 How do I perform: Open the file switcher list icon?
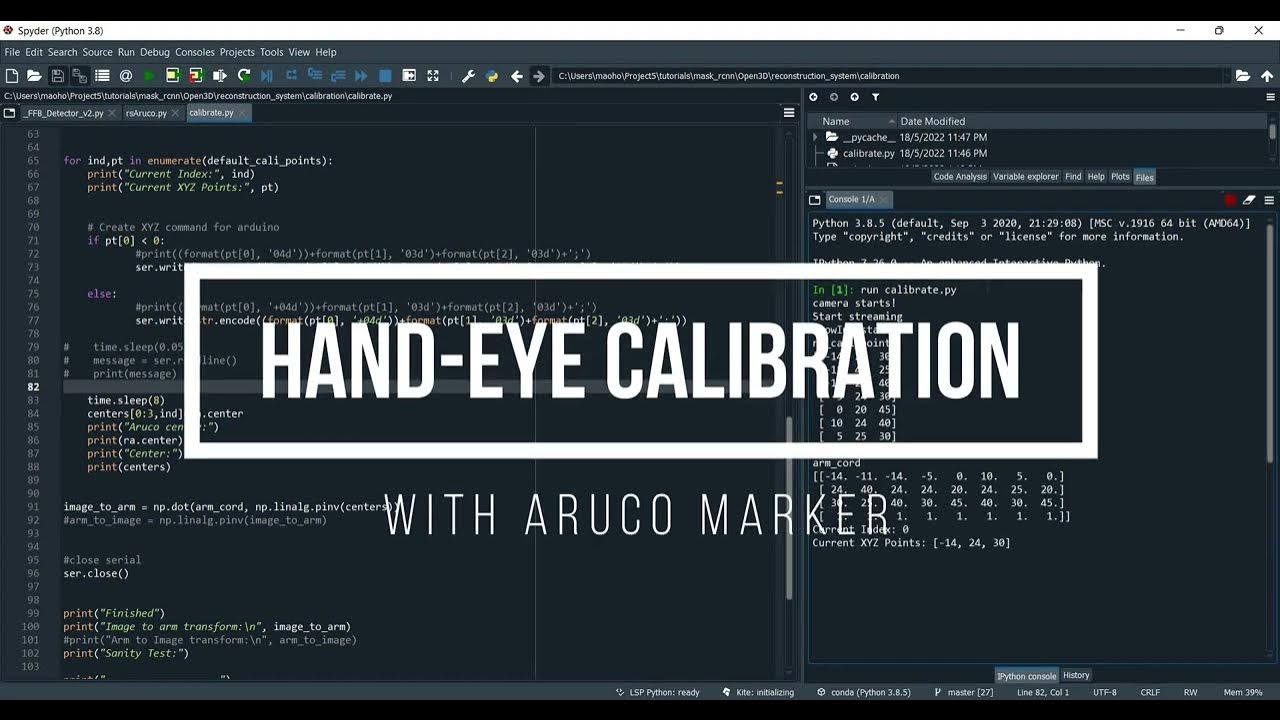tap(102, 76)
